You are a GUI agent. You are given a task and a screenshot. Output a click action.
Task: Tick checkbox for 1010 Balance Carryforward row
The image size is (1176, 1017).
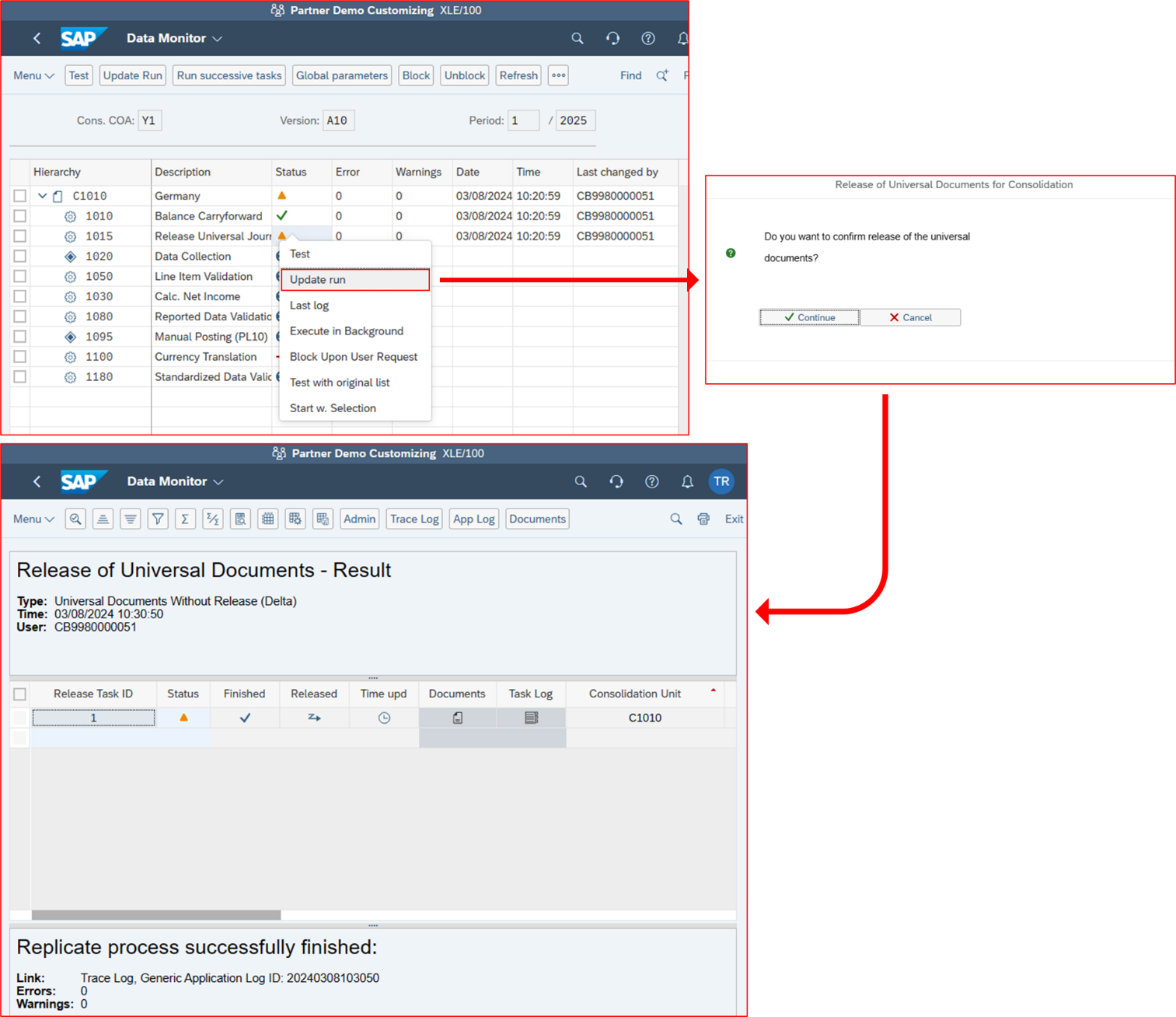pyautogui.click(x=20, y=216)
